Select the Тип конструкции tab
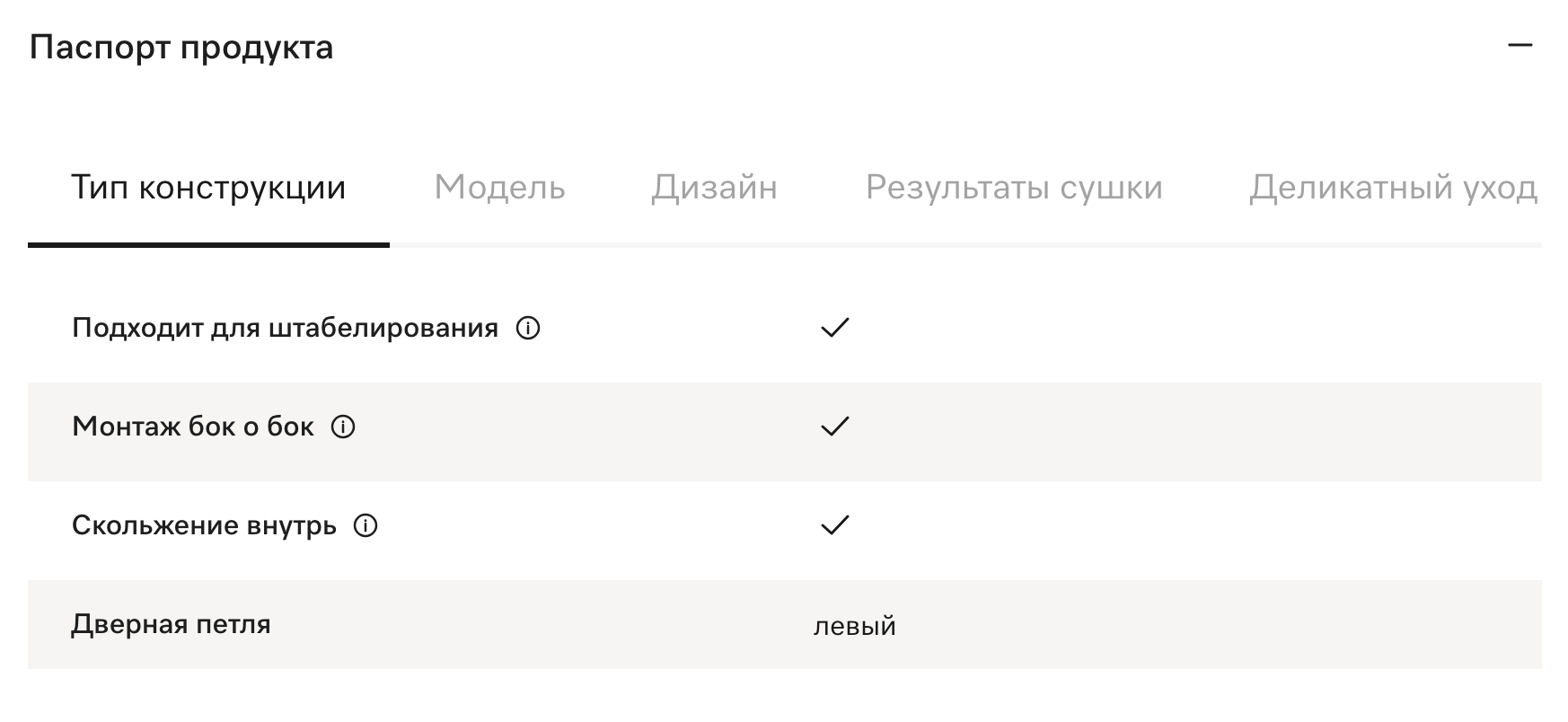This screenshot has width=1568, height=722. (208, 187)
